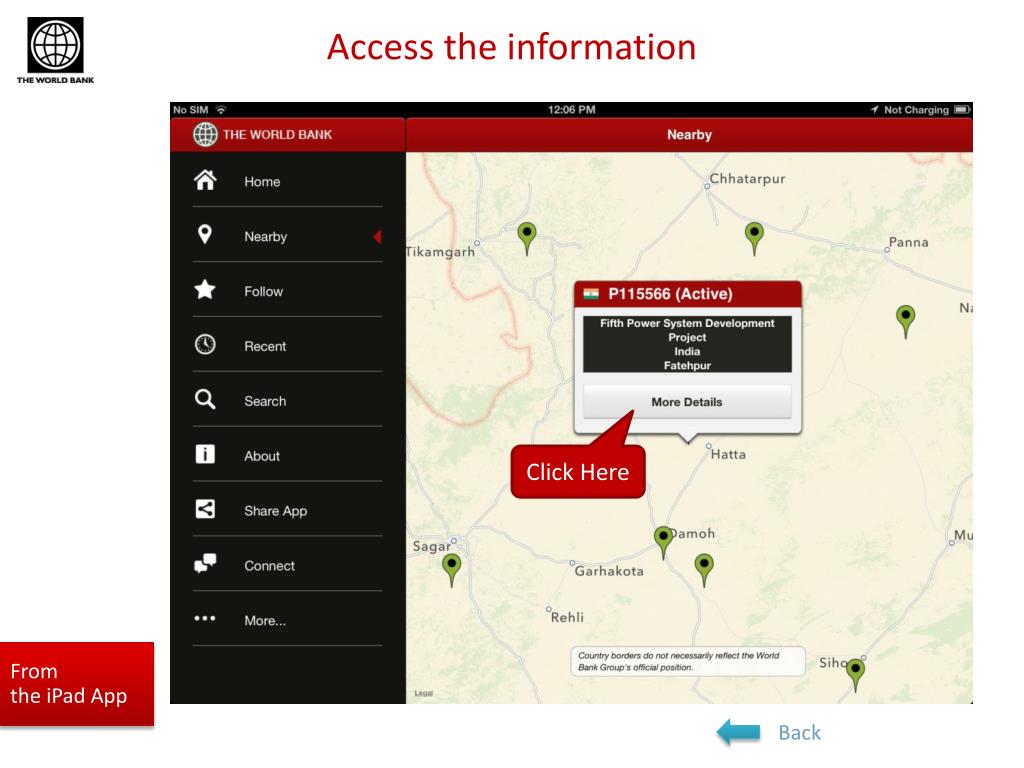Click the More three-dots icon
This screenshot has width=1024, height=768.
pyautogui.click(x=205, y=618)
